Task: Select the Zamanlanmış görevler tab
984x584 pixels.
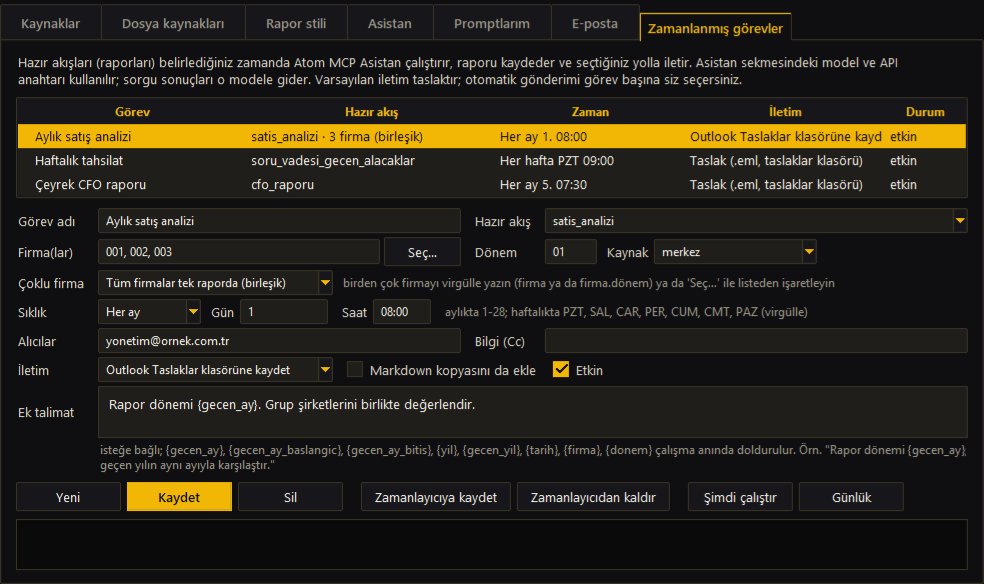Action: click(x=715, y=28)
